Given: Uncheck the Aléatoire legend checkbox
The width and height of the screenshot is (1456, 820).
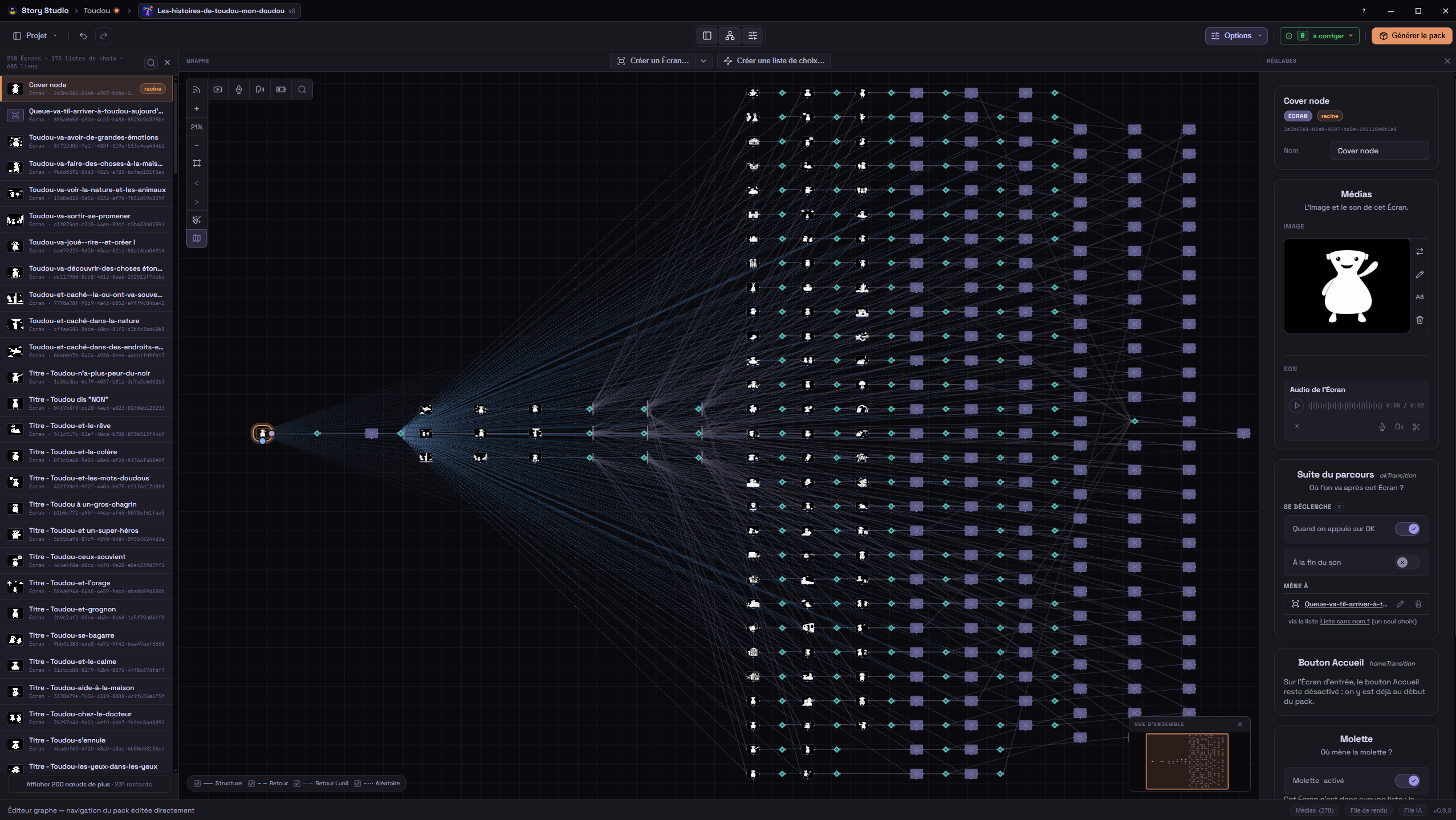Looking at the screenshot, I should pyautogui.click(x=357, y=784).
